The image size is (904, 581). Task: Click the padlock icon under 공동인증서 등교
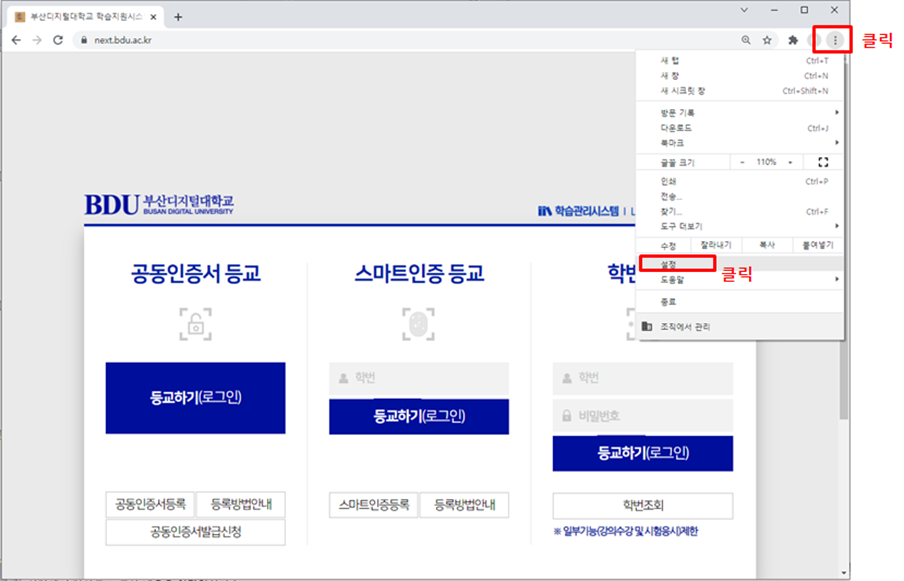195,324
